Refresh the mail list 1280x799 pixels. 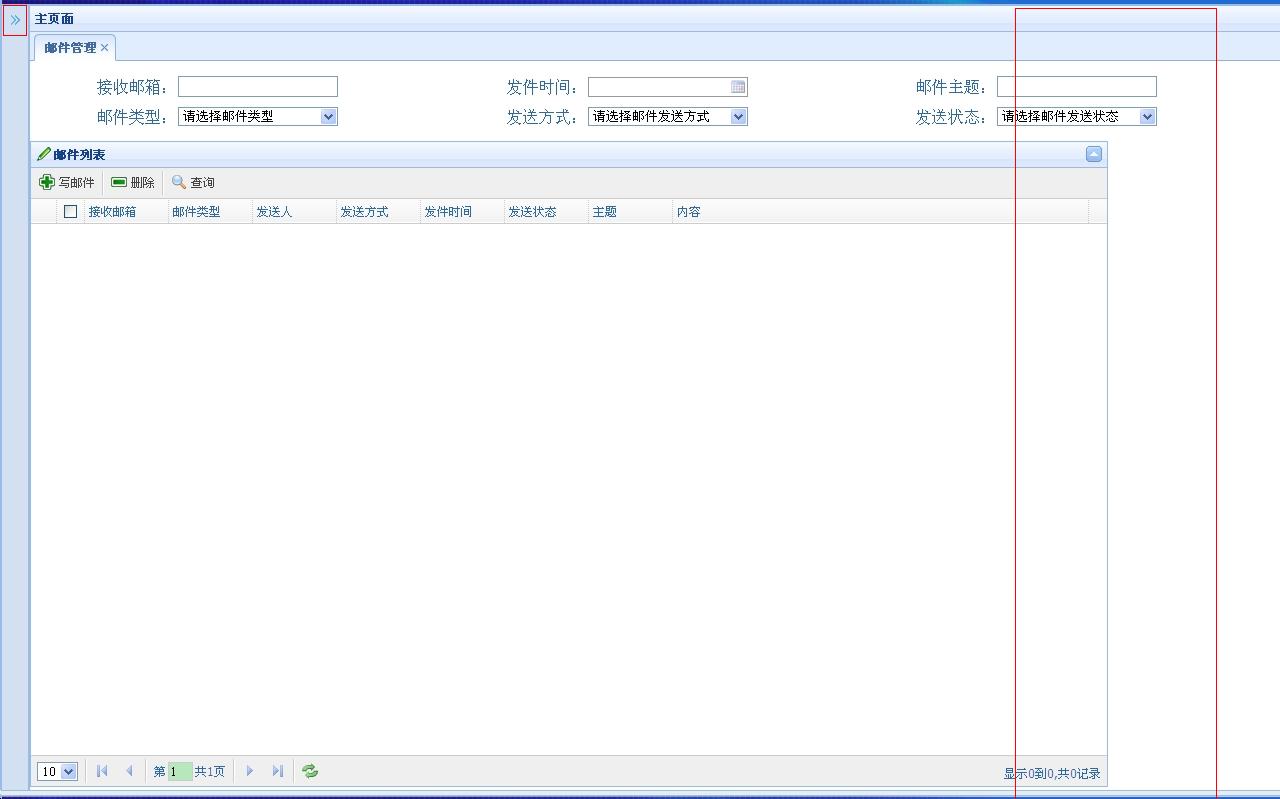pos(310,771)
